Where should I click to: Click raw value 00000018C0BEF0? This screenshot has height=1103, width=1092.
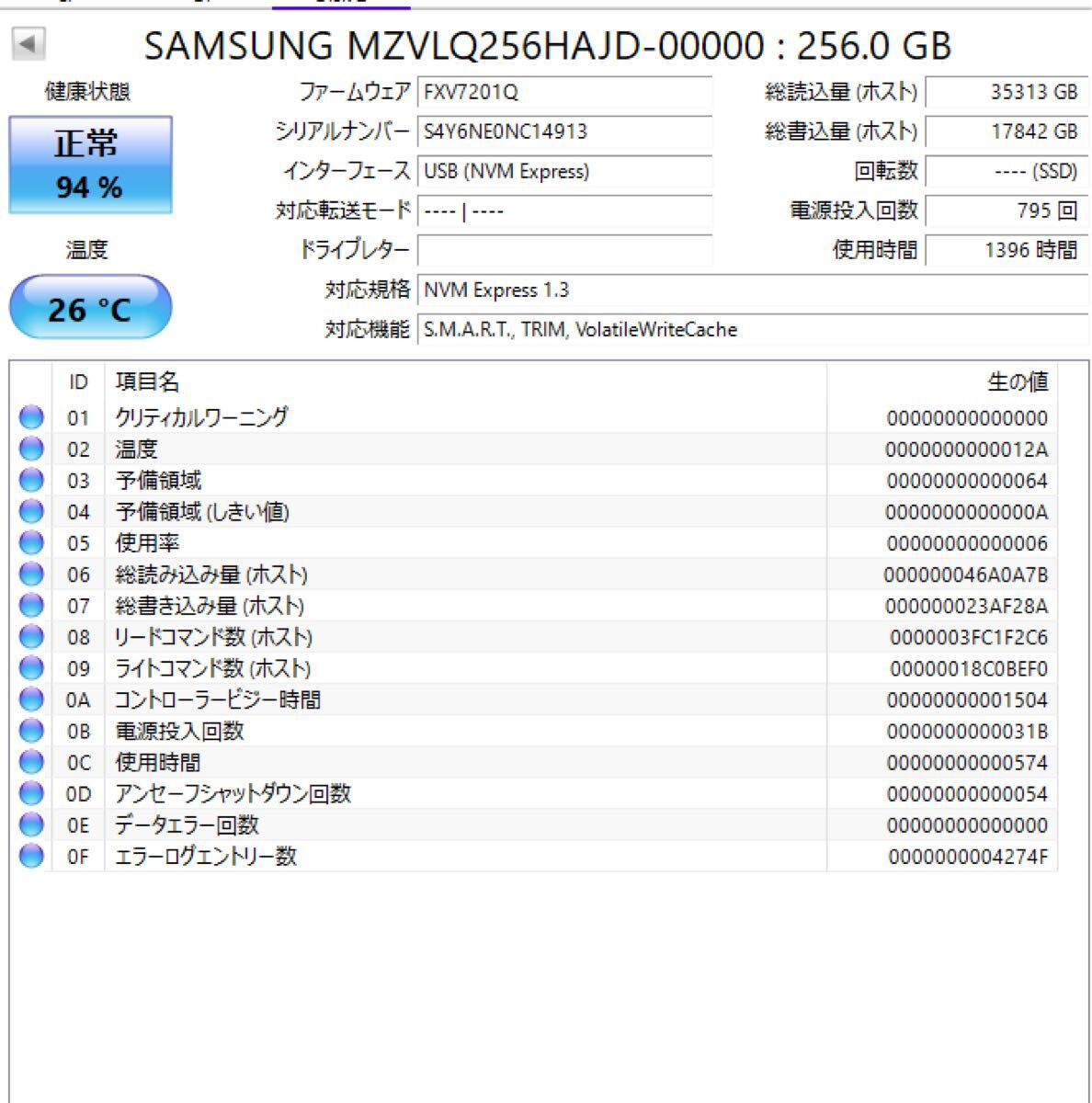click(969, 668)
